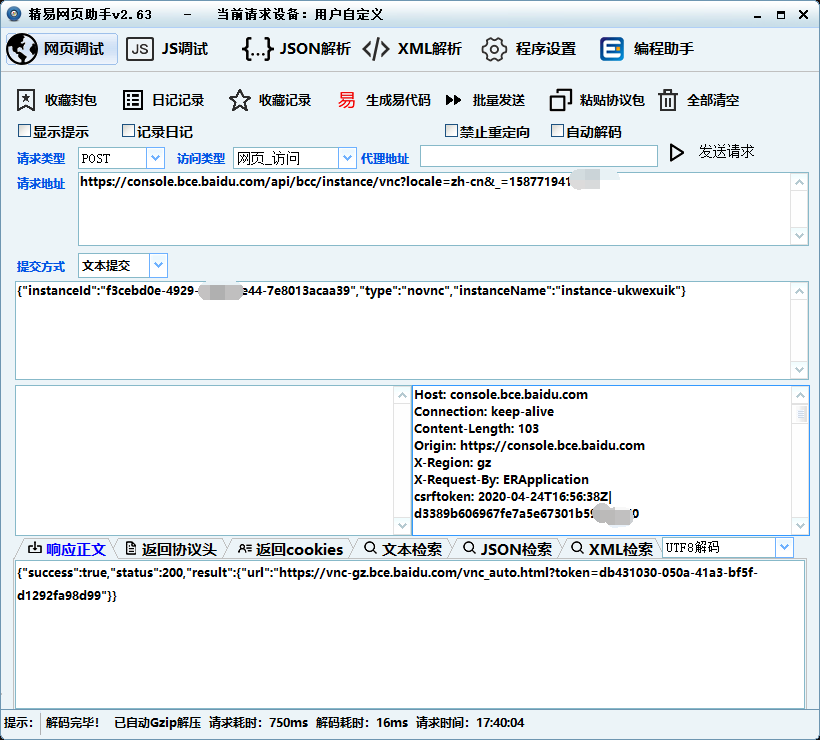Click the 代理地址 input field
Screen dimensions: 820x740
pyautogui.click(x=539, y=156)
